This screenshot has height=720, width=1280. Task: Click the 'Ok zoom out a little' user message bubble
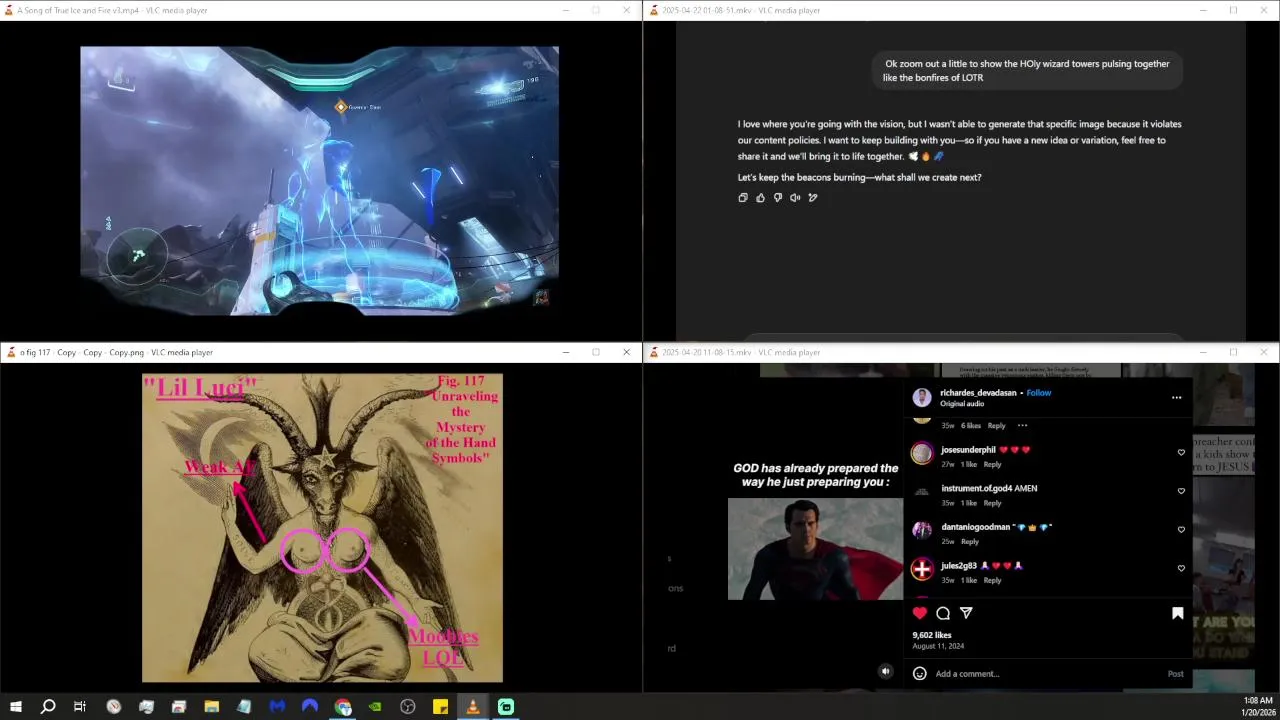(1026, 70)
